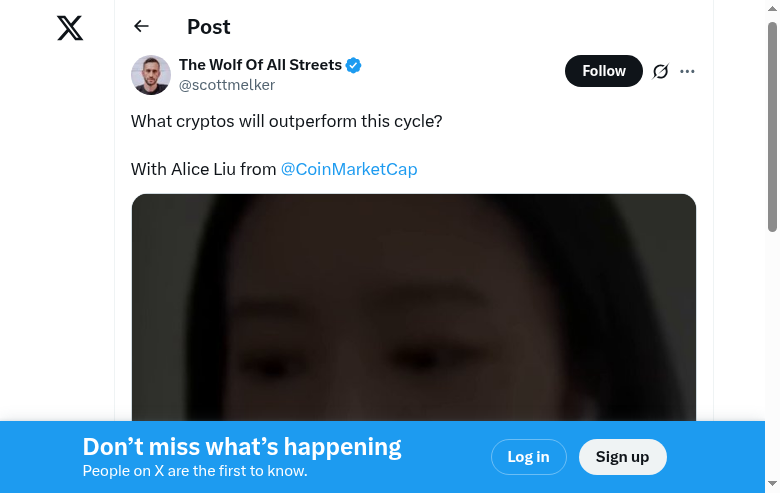The width and height of the screenshot is (780, 493).
Task: Click The Wolf Of All Streets name
Action: tap(260, 65)
